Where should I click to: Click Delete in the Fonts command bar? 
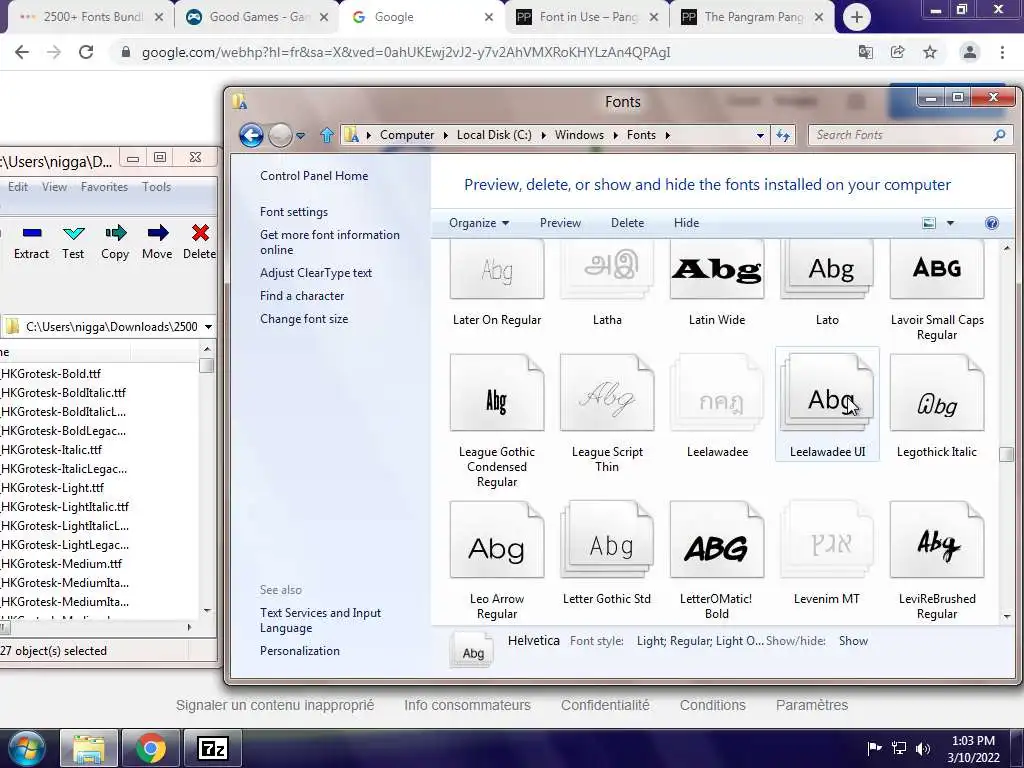point(628,223)
